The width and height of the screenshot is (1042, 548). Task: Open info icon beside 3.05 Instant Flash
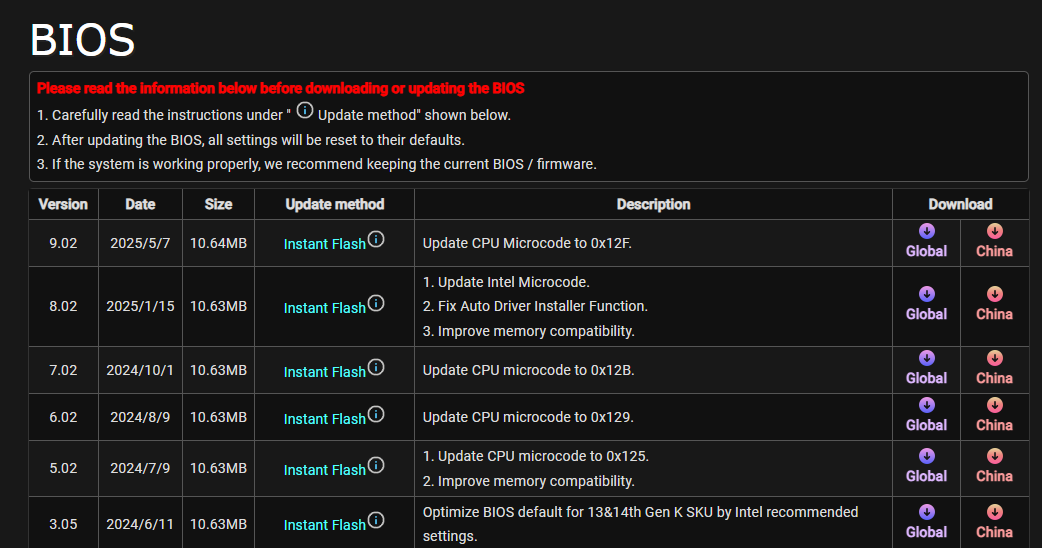click(x=376, y=520)
